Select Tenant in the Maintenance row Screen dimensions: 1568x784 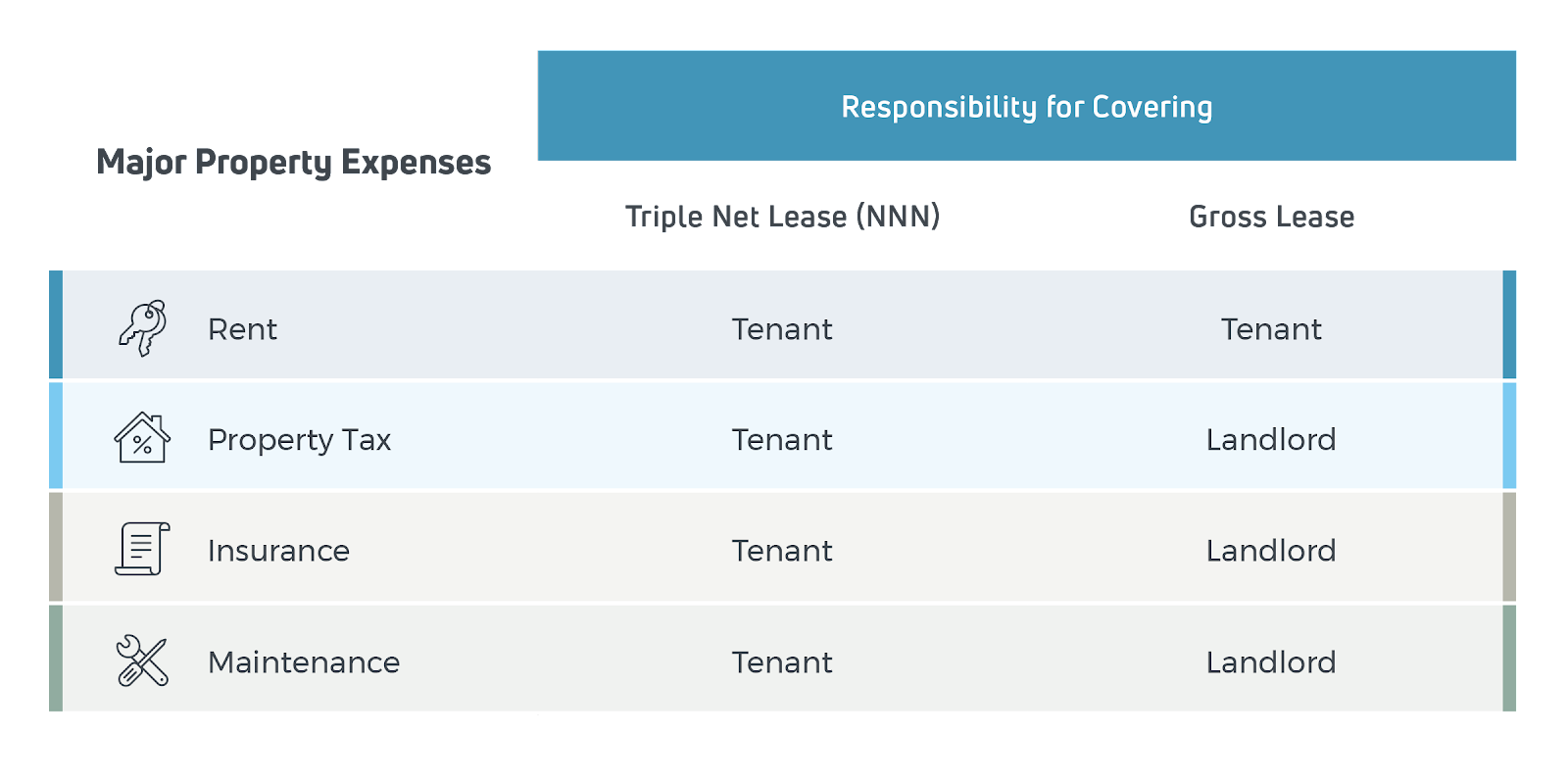[782, 662]
